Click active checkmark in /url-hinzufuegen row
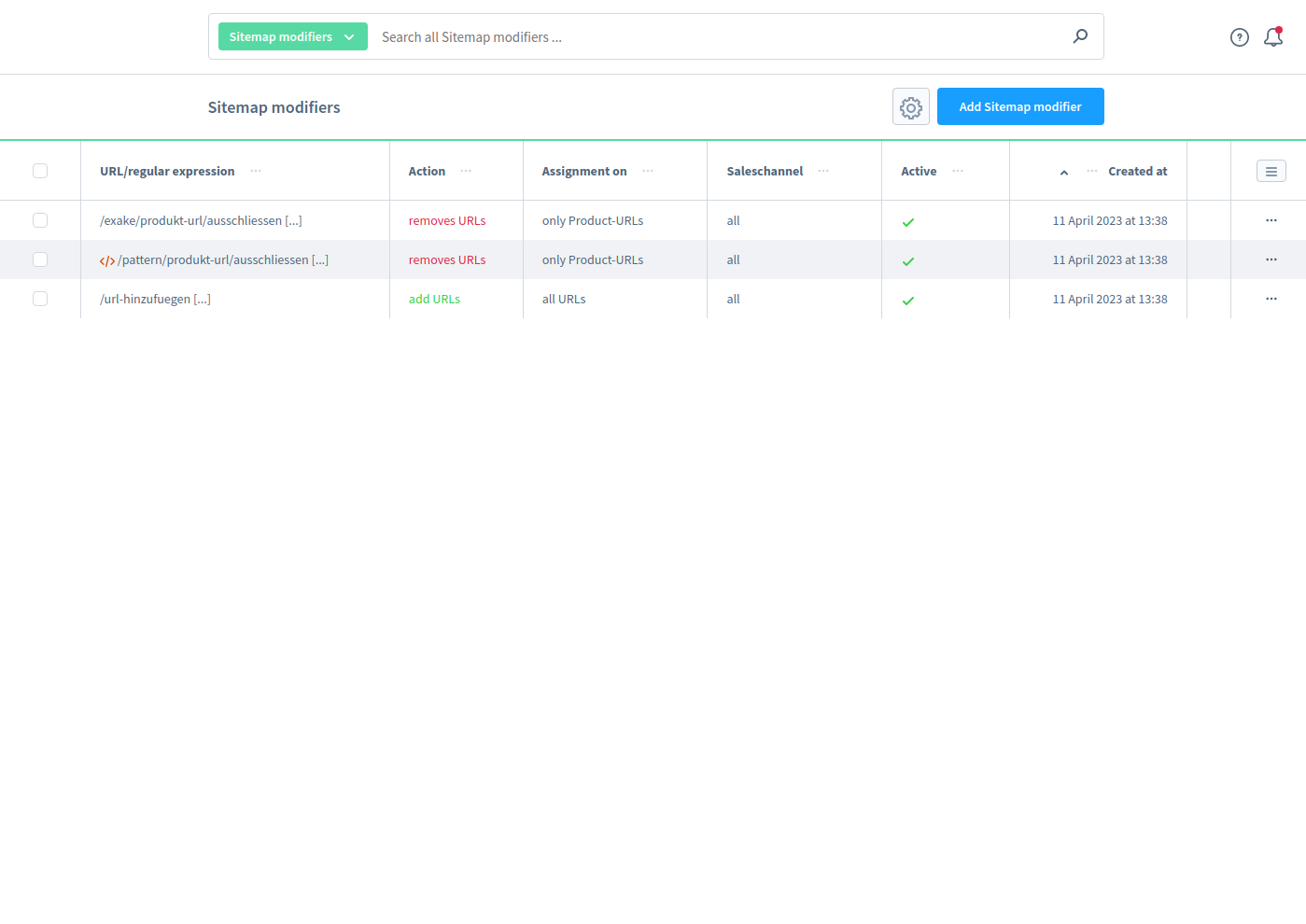Image resolution: width=1306 pixels, height=924 pixels. pyautogui.click(x=908, y=301)
